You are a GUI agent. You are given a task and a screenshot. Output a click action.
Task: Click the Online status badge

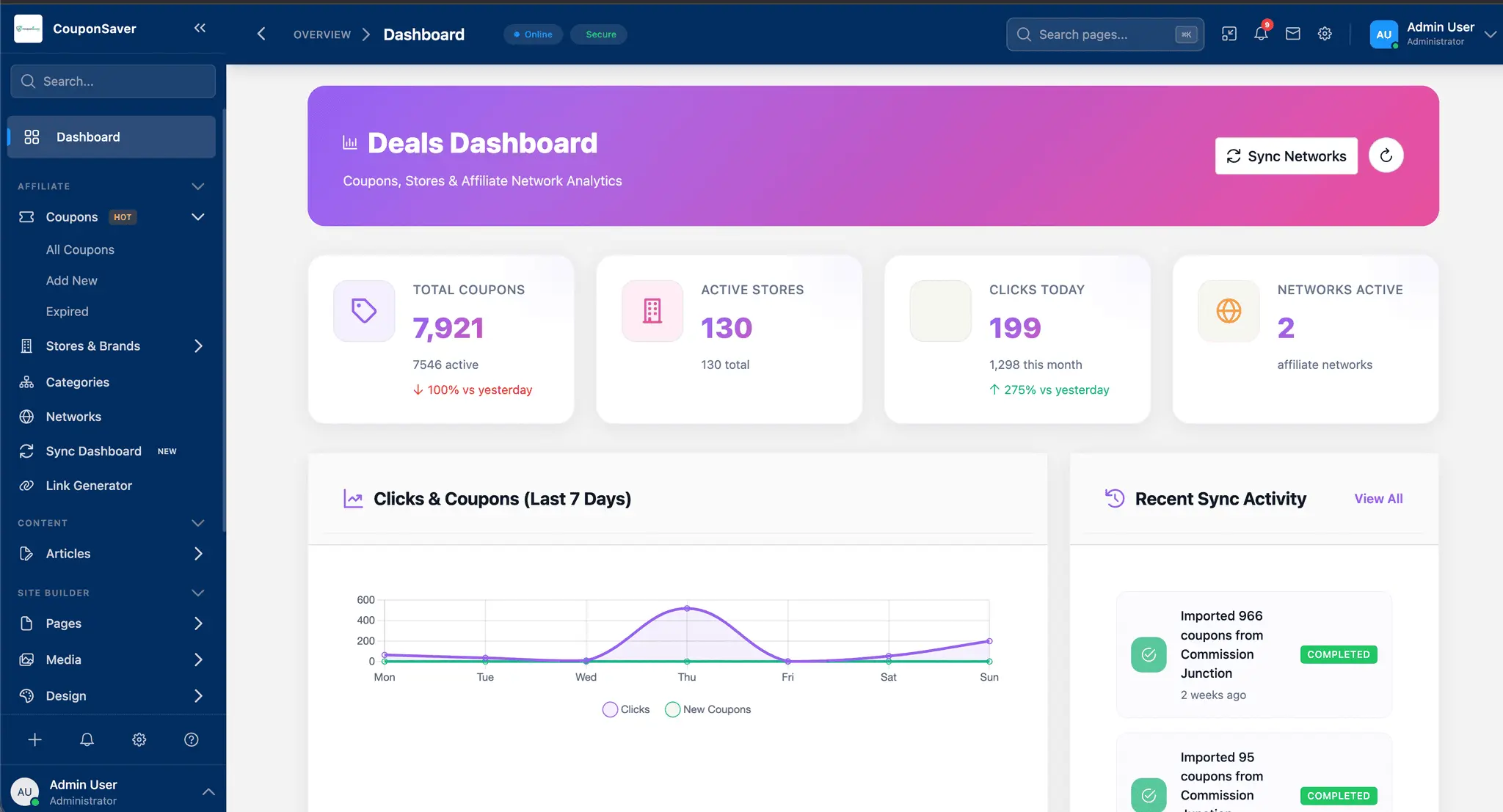533,34
